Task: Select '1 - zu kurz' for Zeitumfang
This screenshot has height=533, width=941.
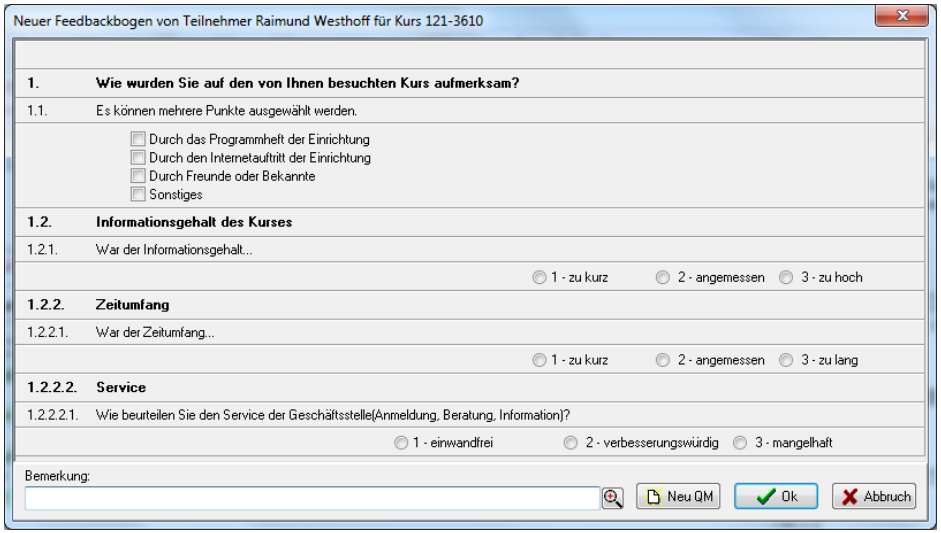Action: point(540,360)
